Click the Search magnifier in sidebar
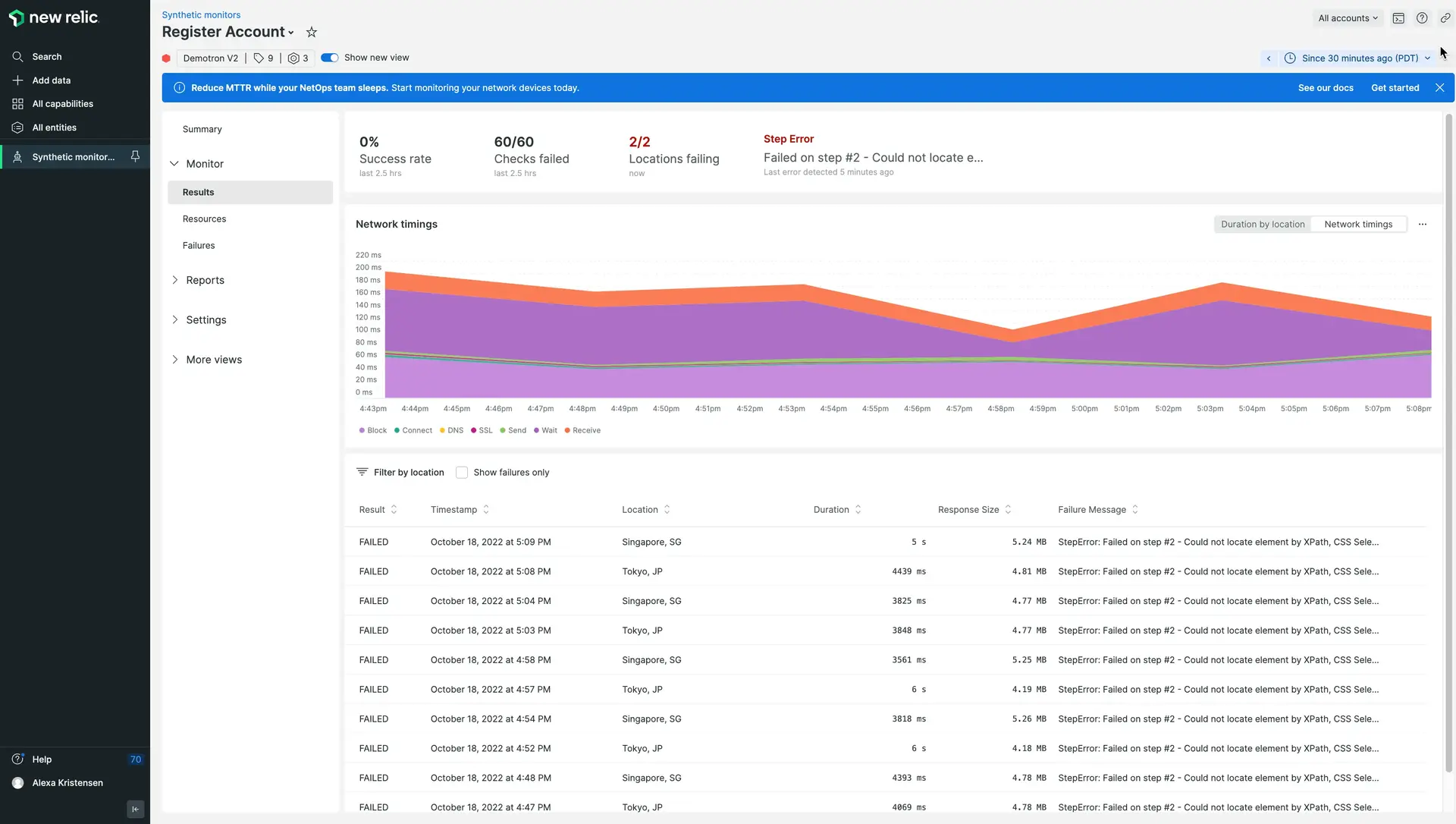This screenshot has width=1456, height=824. click(x=18, y=57)
